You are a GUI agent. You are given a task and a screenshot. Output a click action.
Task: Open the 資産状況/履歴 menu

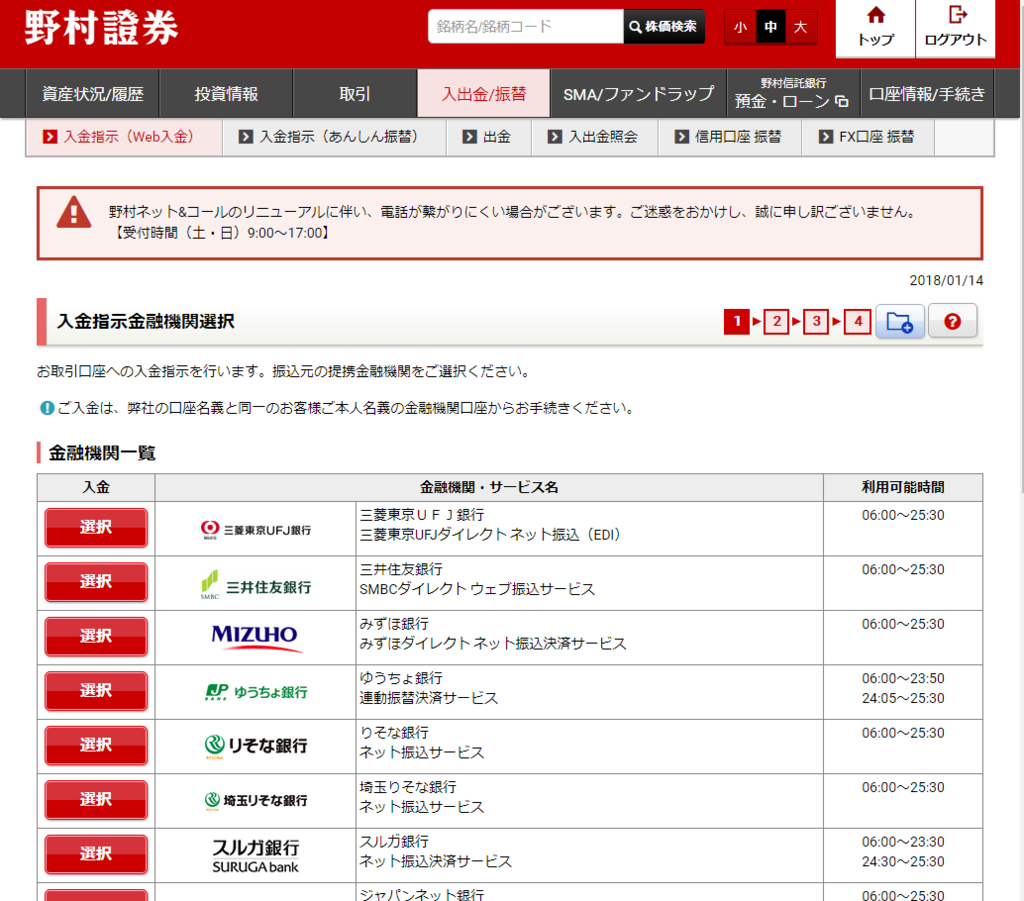tap(92, 94)
